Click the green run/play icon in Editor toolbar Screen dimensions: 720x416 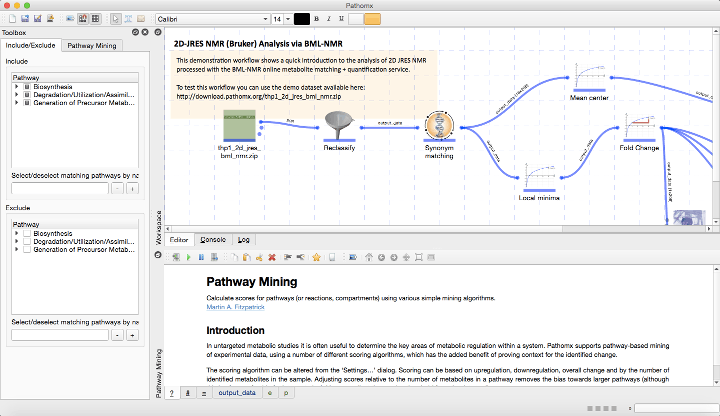coord(188,257)
